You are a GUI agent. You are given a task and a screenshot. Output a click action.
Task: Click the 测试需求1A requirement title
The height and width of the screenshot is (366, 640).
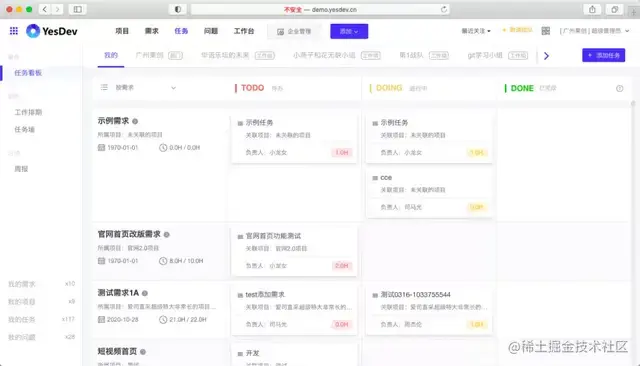pos(118,293)
